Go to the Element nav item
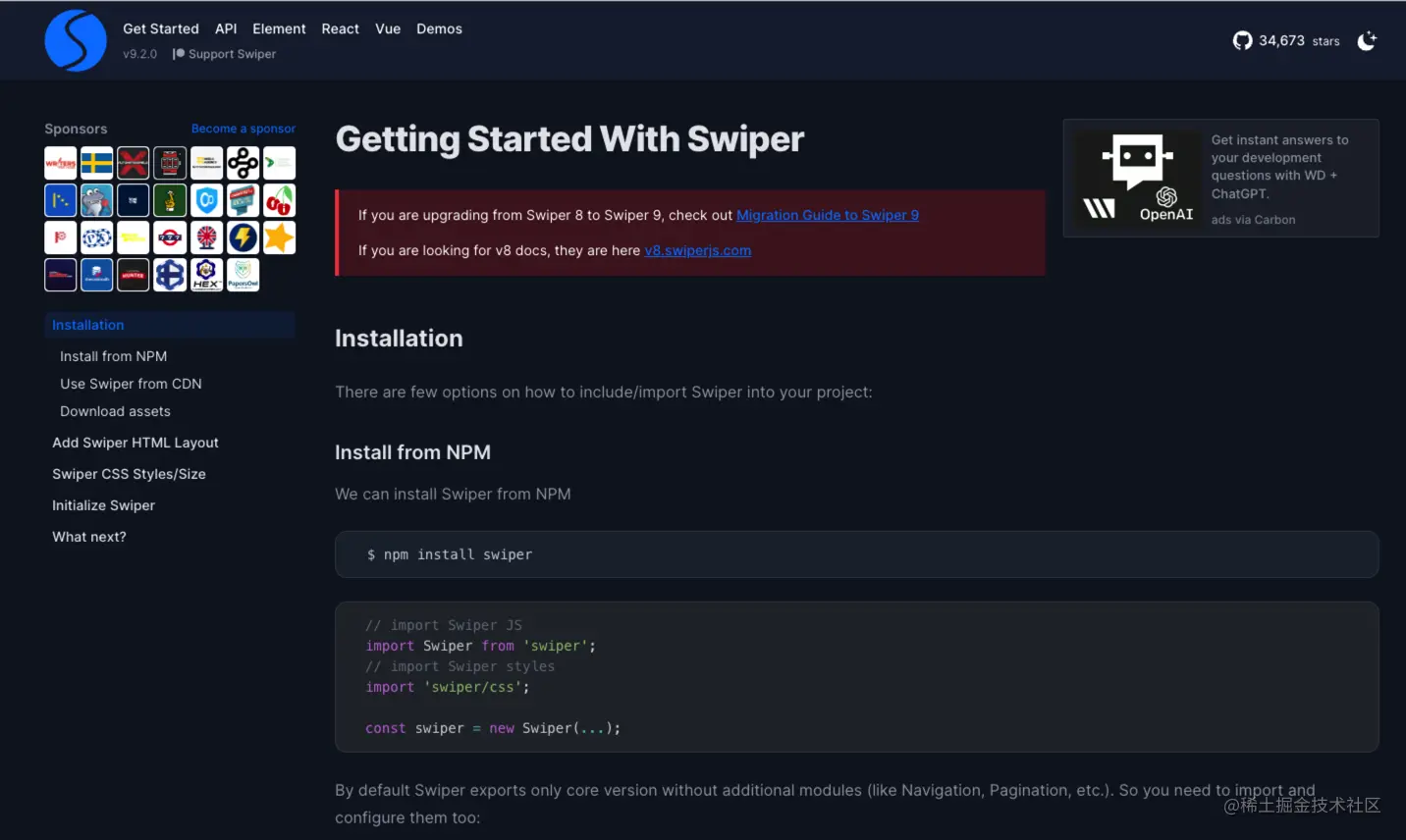 [279, 28]
